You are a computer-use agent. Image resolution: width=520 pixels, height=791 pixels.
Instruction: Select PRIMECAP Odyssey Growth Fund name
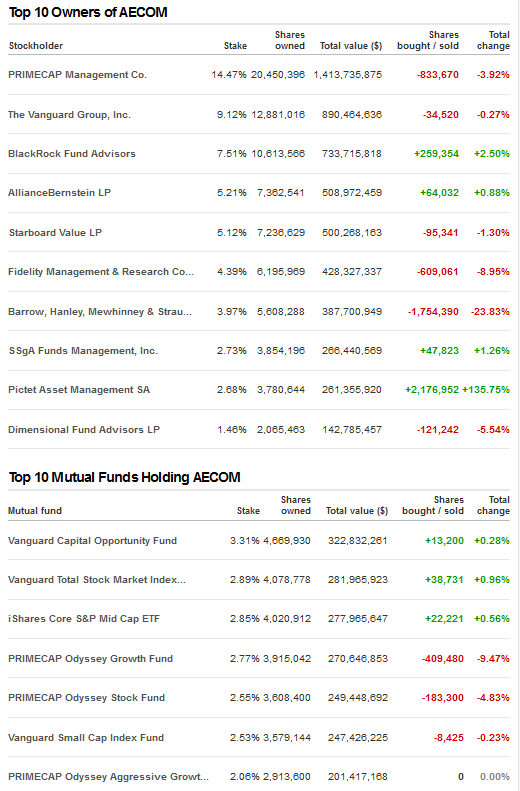pos(90,659)
